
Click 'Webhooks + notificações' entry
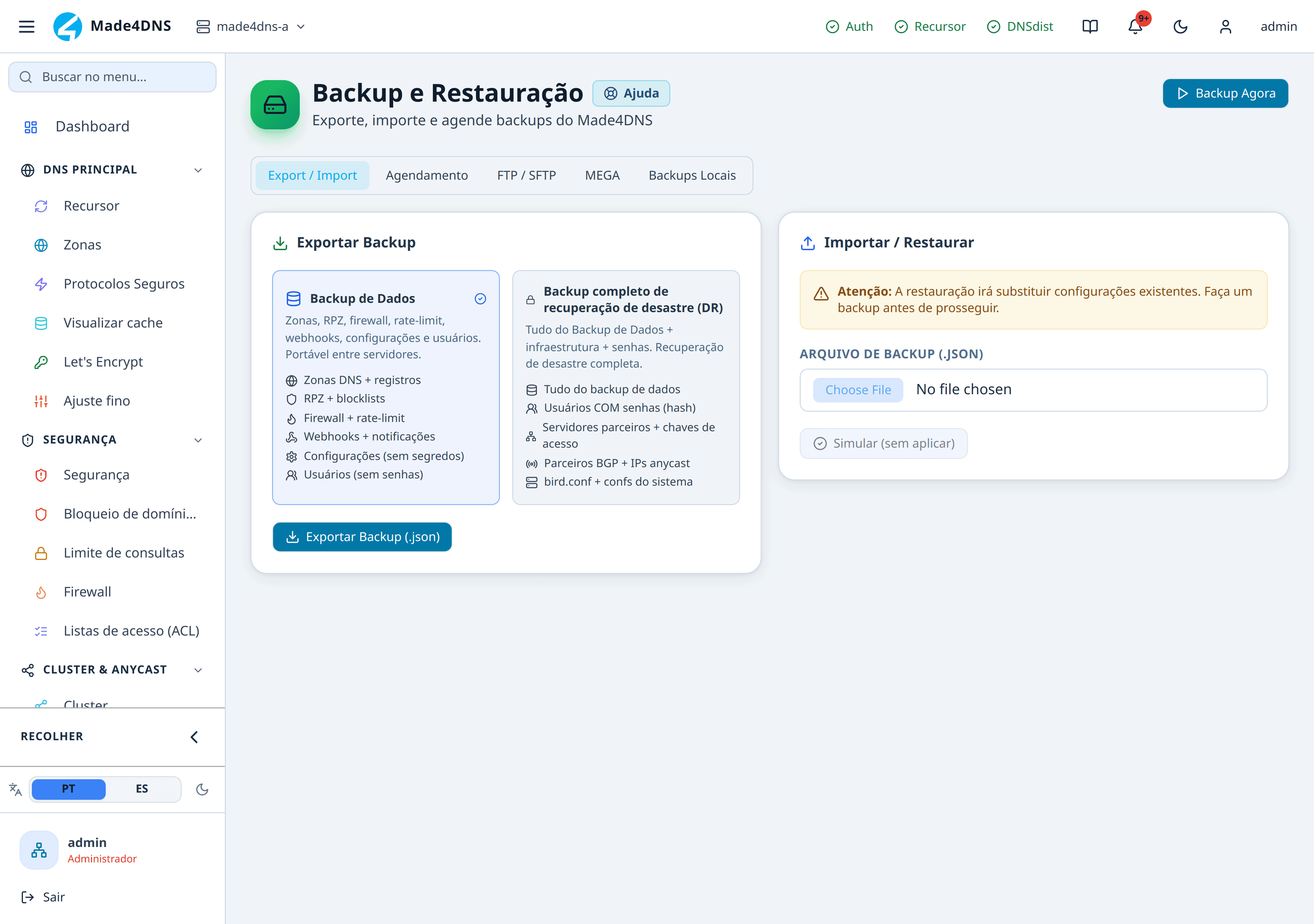click(360, 437)
